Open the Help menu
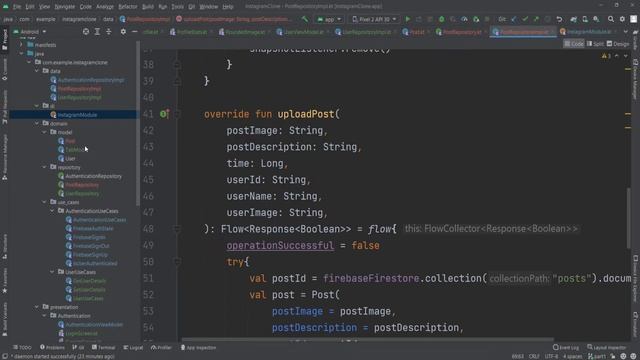Viewport: 640px width, 360px height. click(228, 7)
